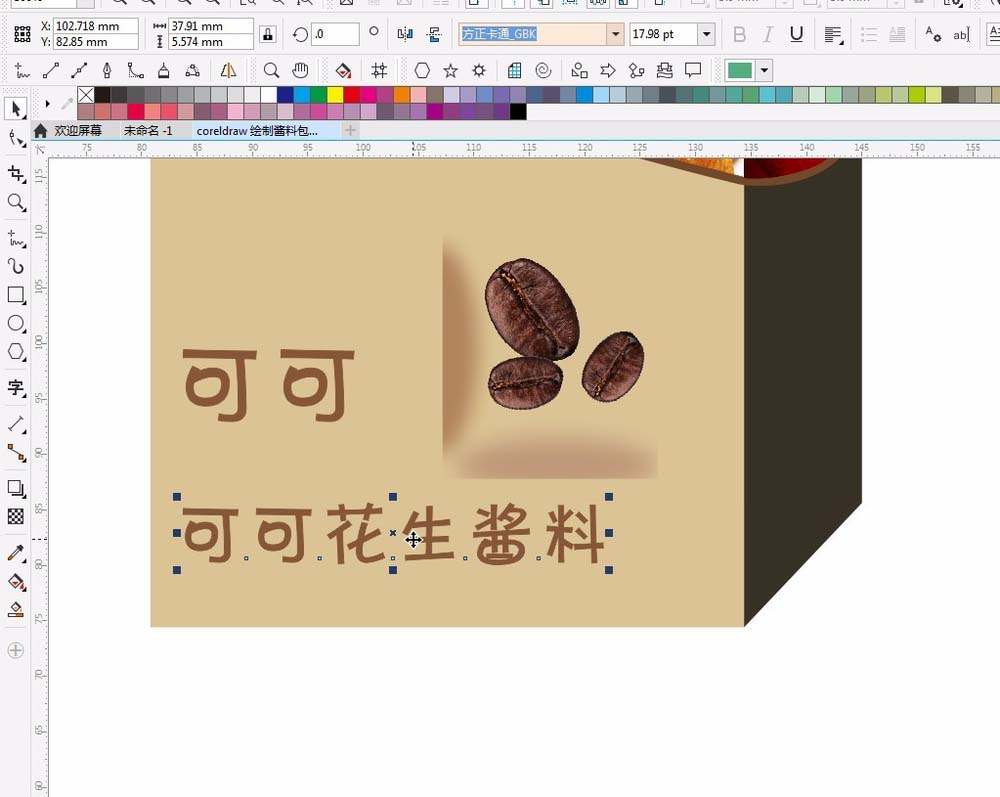Select the Drop Shadow tool

pos(16,488)
